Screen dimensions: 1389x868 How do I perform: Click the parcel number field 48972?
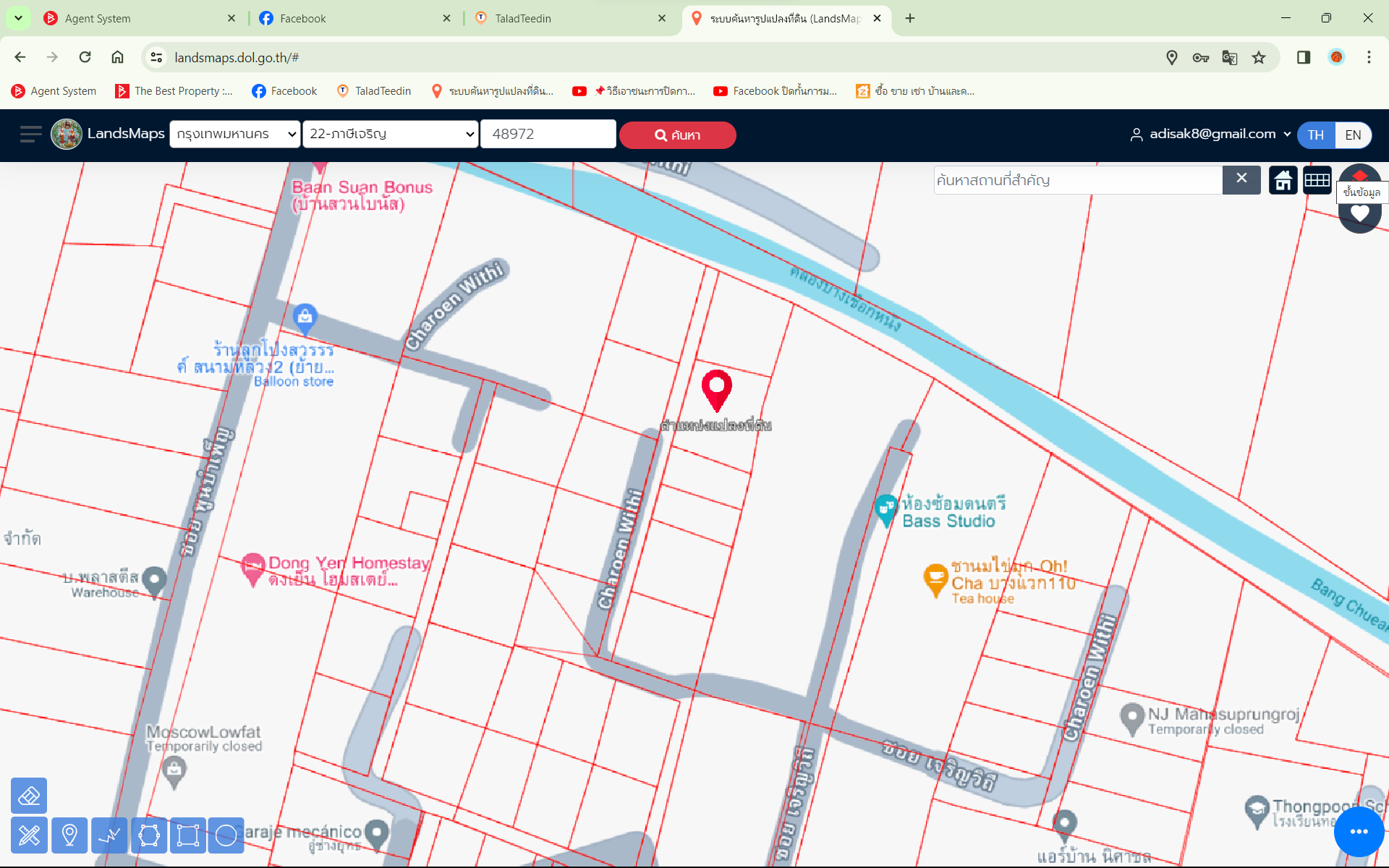548,134
